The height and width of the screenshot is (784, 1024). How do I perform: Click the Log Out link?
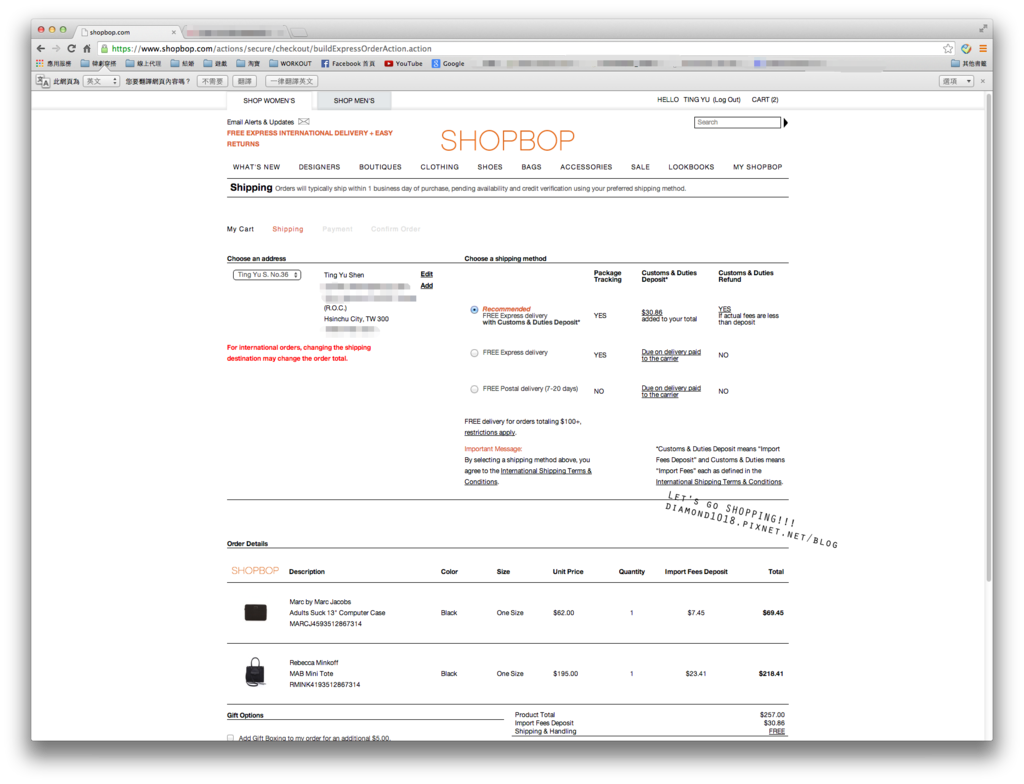[727, 100]
